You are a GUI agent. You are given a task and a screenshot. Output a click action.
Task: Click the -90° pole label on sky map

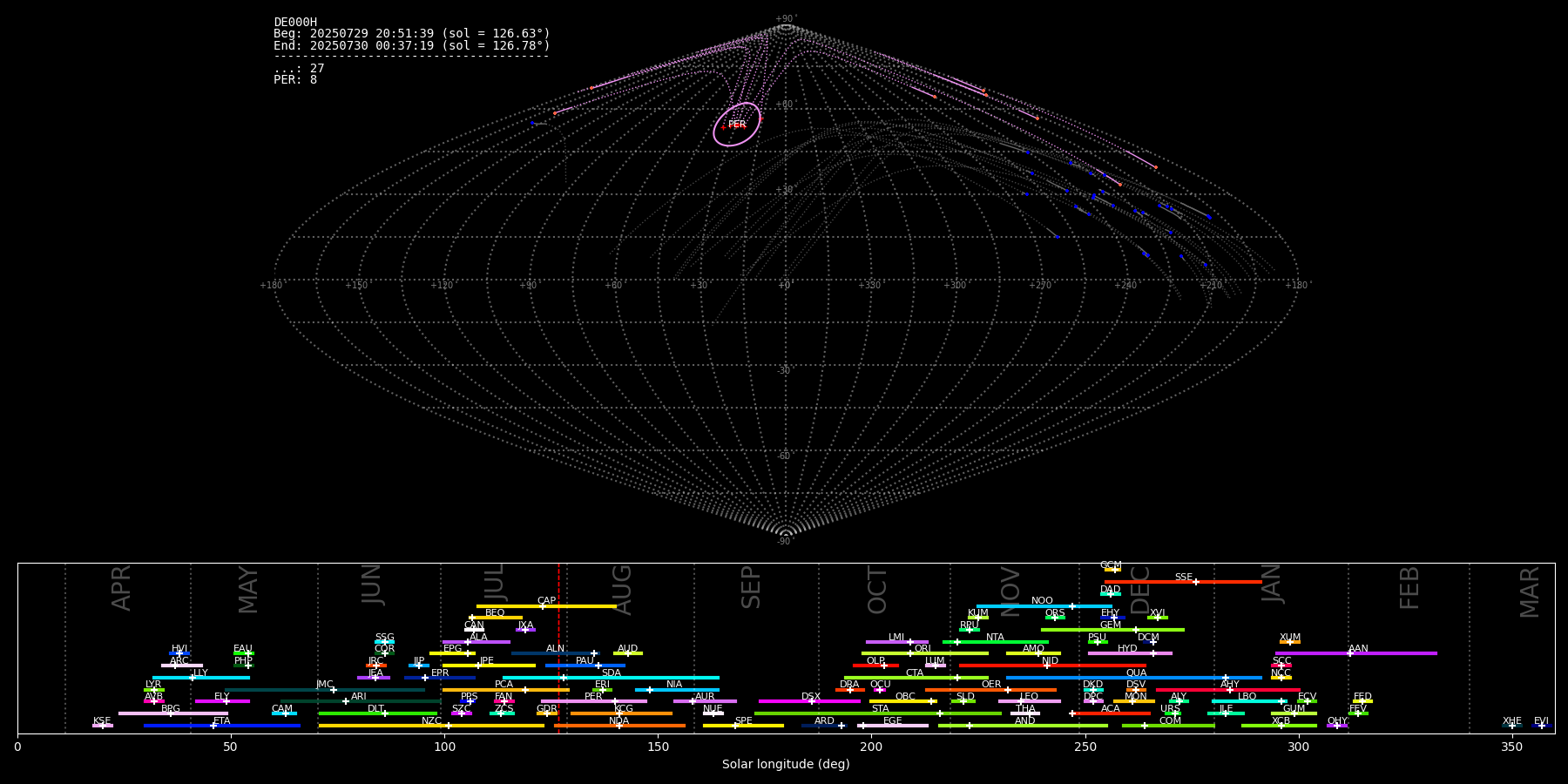(785, 542)
